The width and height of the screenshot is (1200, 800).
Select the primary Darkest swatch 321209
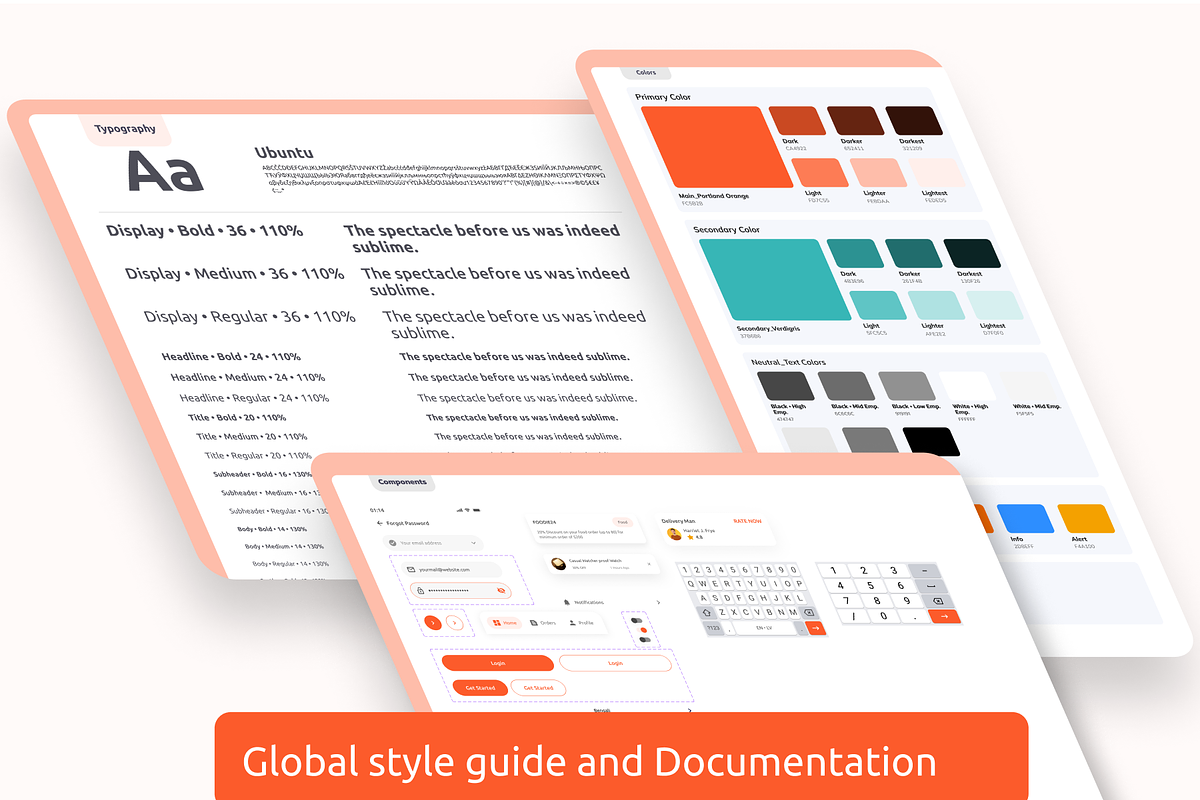(912, 121)
